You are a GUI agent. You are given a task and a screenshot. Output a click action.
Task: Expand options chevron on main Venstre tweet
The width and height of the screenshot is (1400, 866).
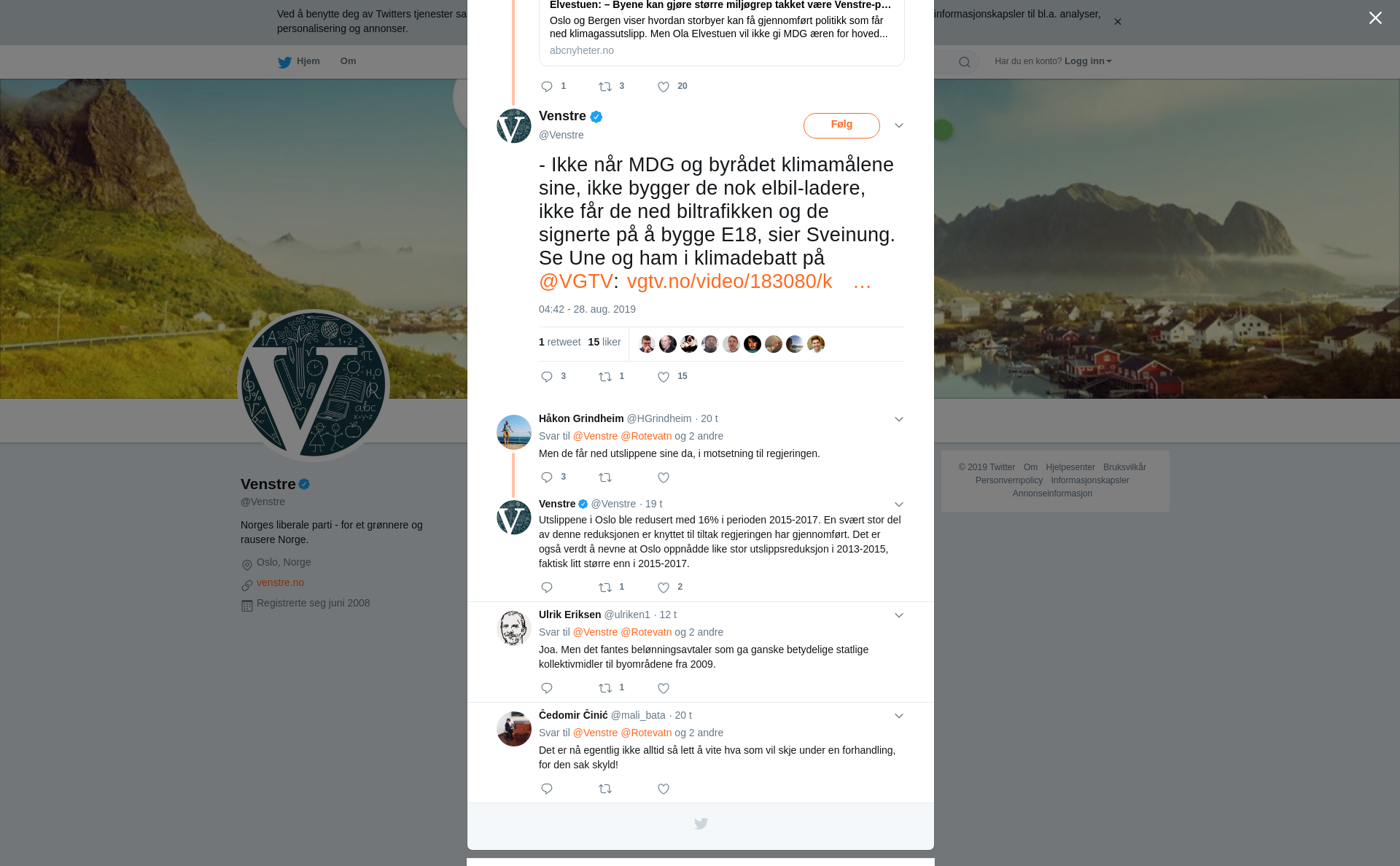(899, 125)
